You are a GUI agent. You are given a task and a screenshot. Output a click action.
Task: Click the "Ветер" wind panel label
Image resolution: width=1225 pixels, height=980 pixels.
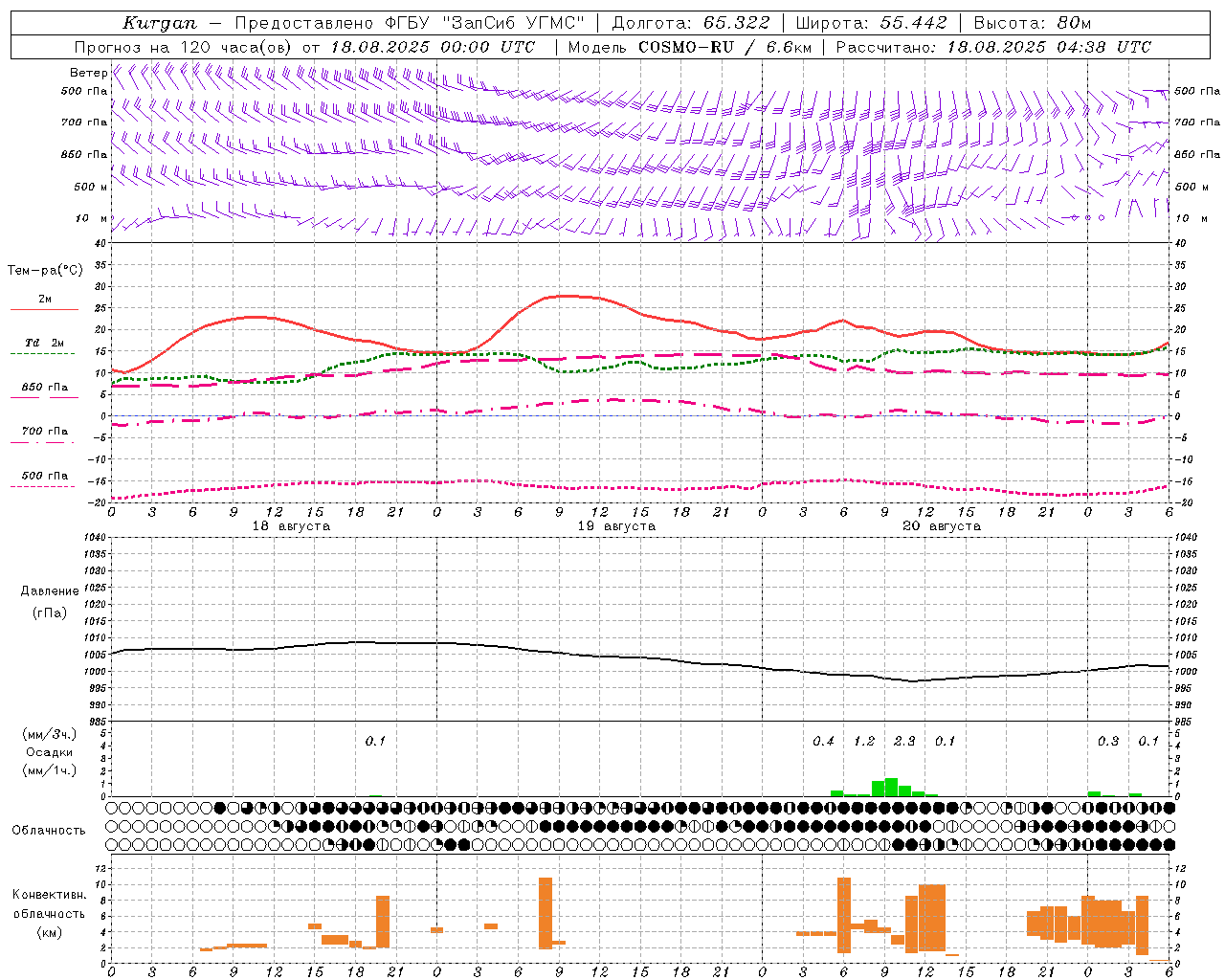pos(88,73)
